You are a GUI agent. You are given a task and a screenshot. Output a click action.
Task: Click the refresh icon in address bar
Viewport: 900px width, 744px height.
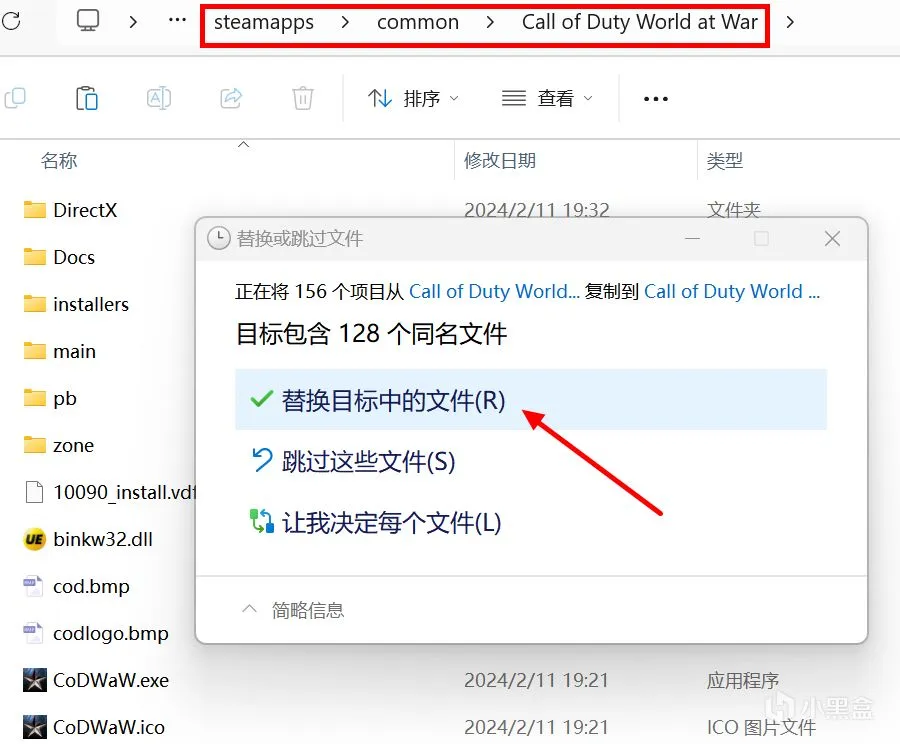click(x=10, y=21)
